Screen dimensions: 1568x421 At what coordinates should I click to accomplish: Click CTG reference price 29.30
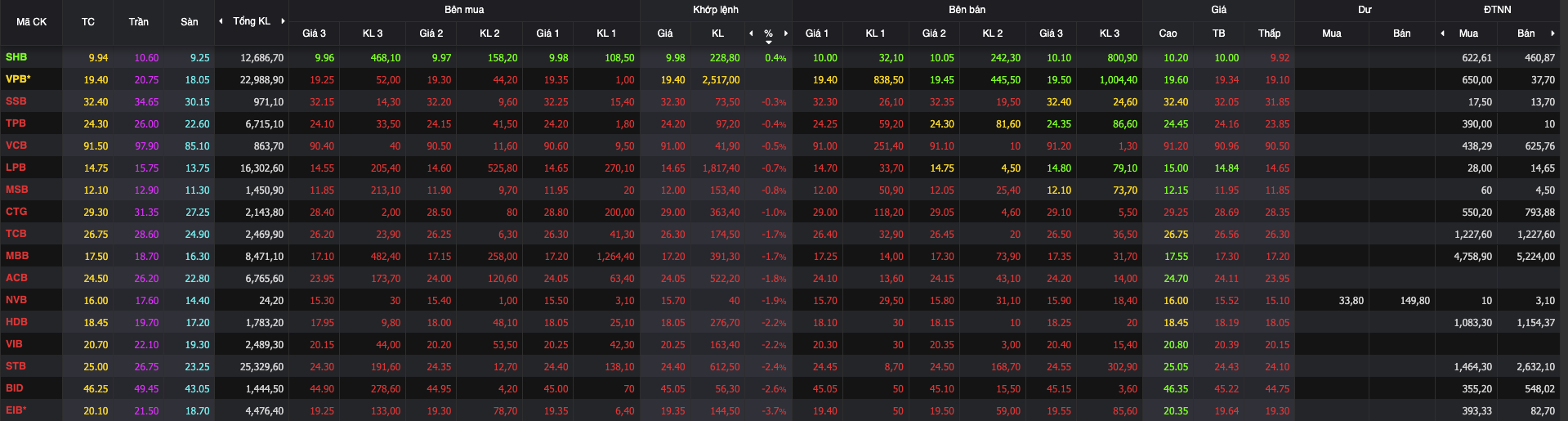click(x=96, y=213)
